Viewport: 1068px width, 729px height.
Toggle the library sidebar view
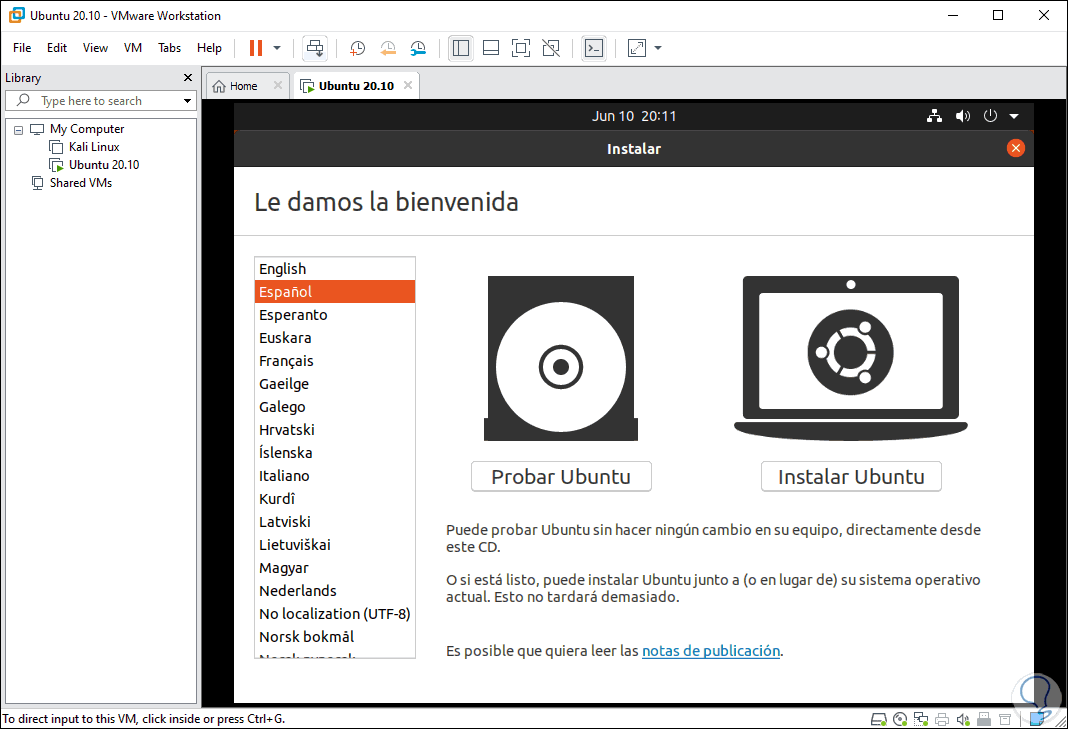(x=461, y=48)
